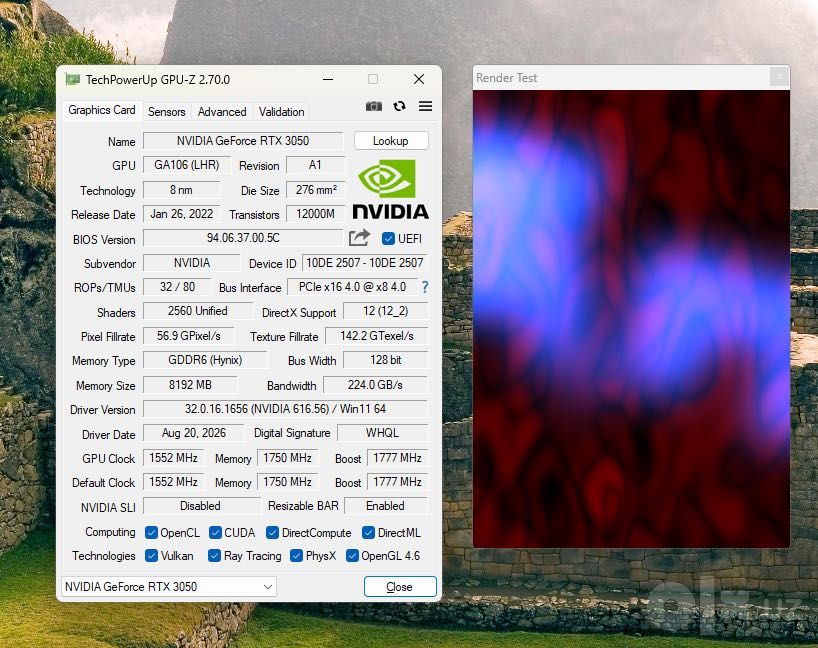The height and width of the screenshot is (648, 818).
Task: Switch to the Sensors tab
Action: point(166,112)
